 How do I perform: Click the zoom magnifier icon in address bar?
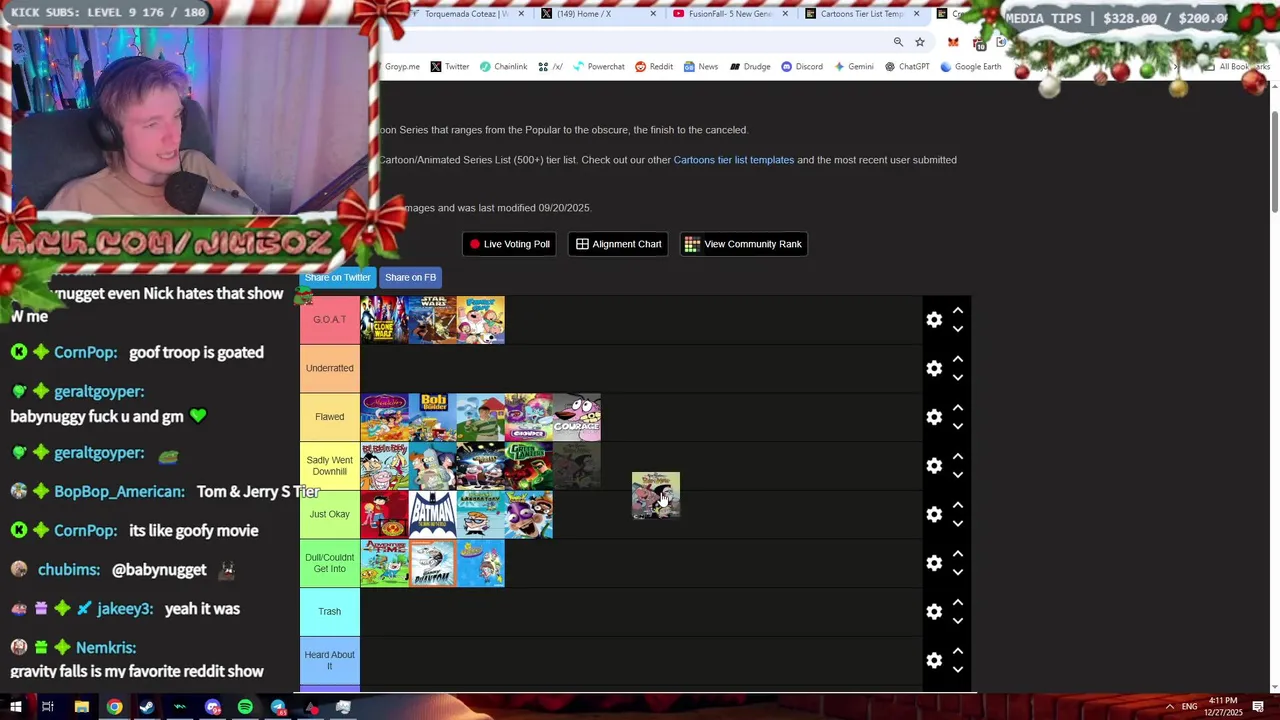pos(898,42)
